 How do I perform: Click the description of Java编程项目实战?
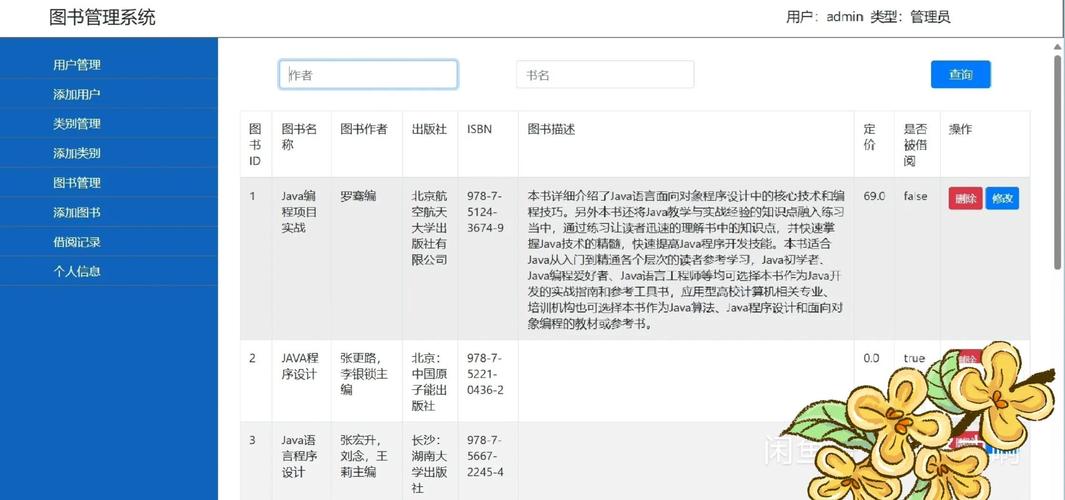[x=686, y=260]
